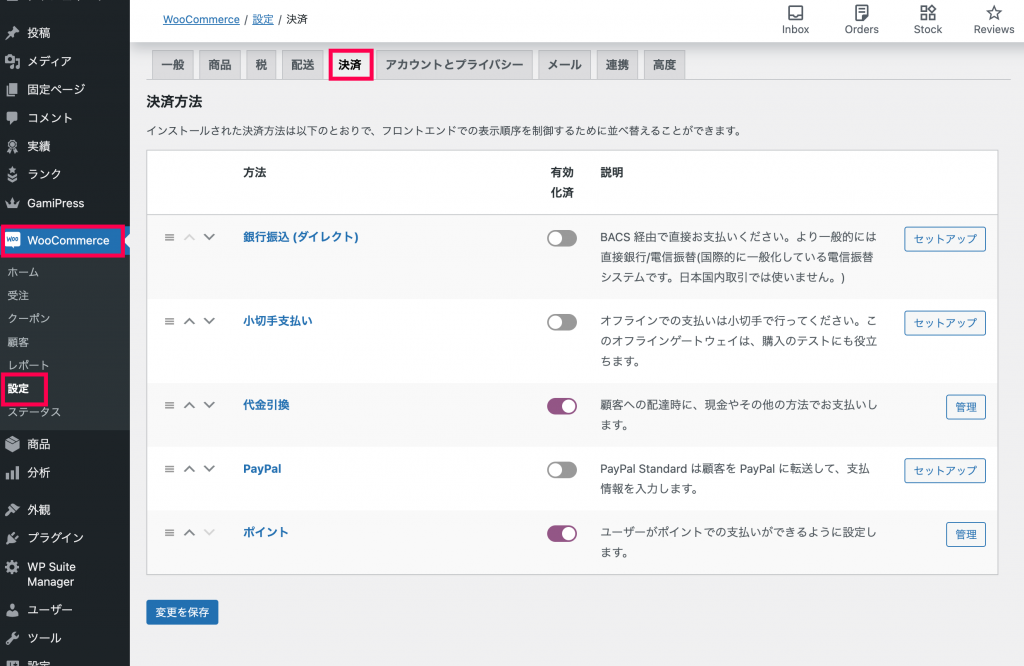Click the WooCommerce logo icon in sidebar
Image resolution: width=1024 pixels, height=666 pixels.
click(13, 240)
